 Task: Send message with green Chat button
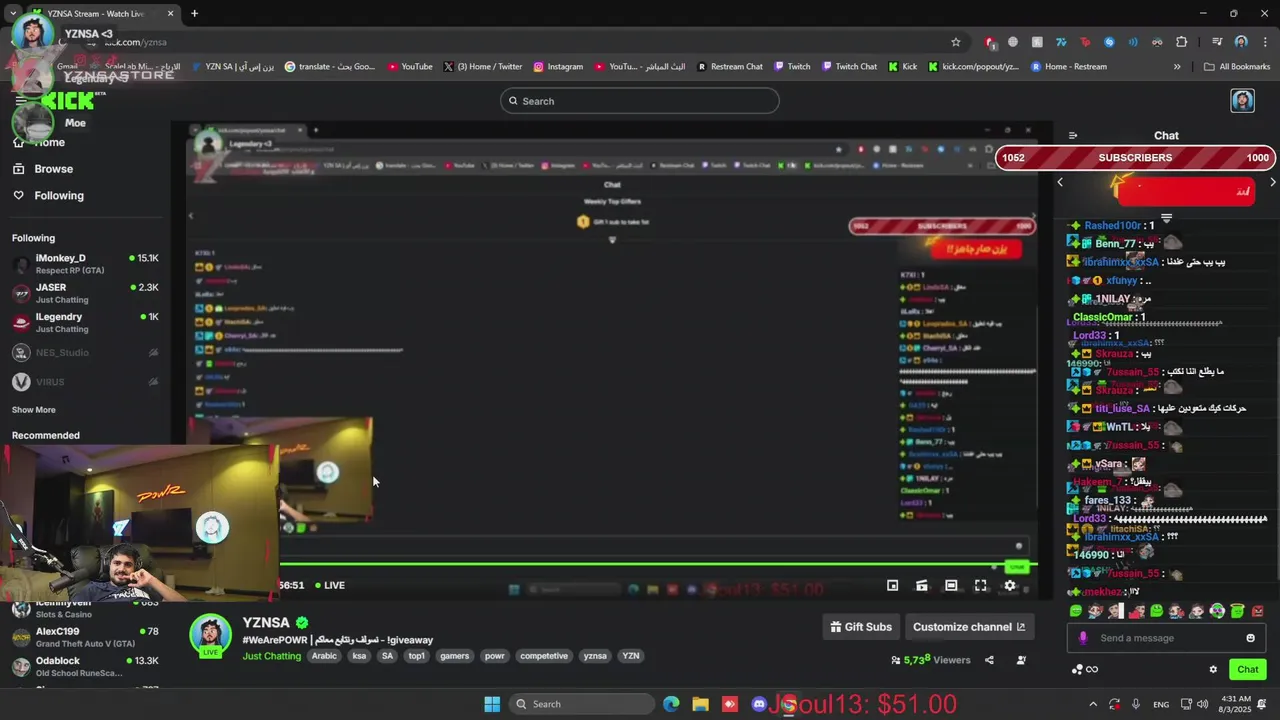click(1248, 669)
